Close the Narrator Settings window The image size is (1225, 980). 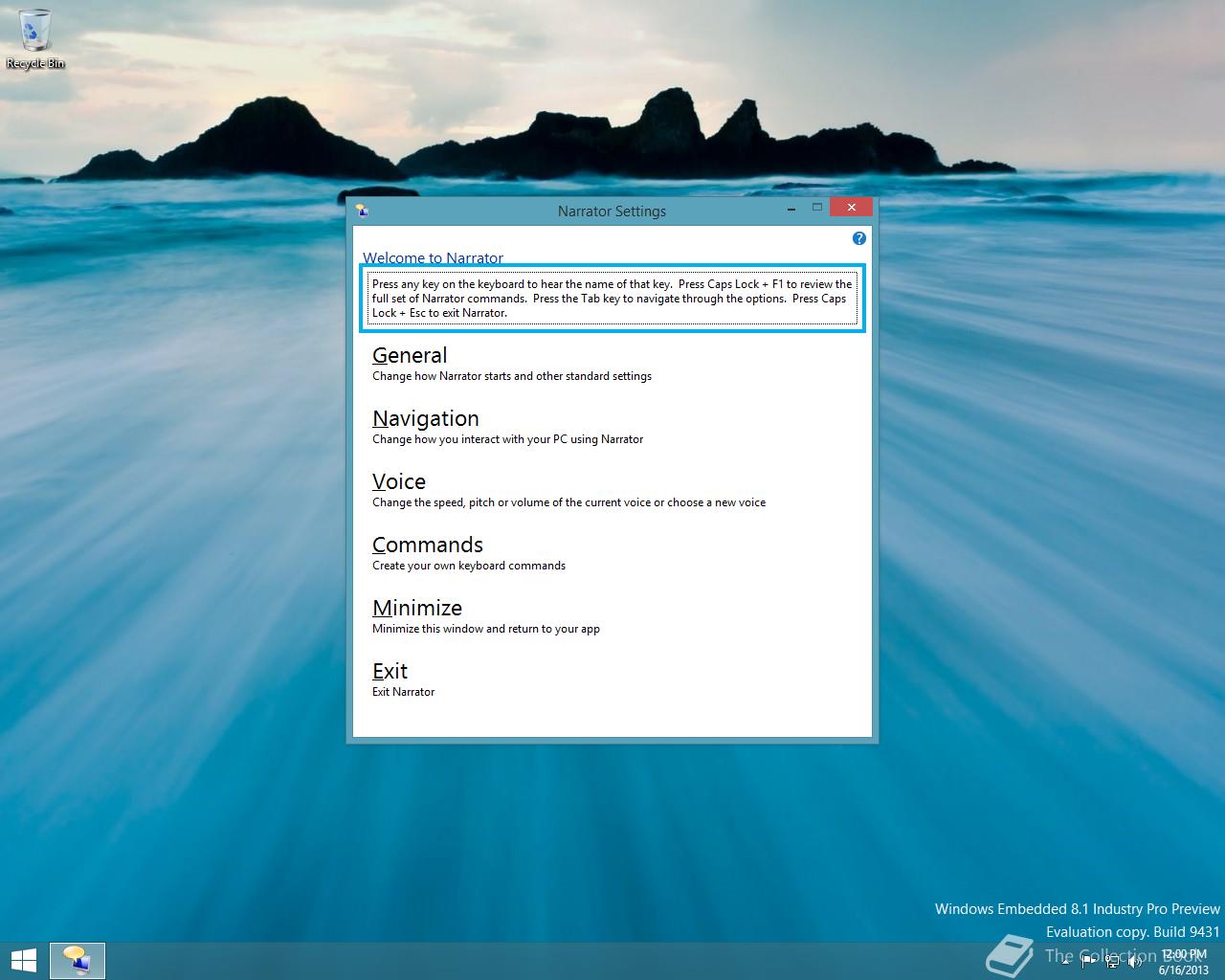851,207
